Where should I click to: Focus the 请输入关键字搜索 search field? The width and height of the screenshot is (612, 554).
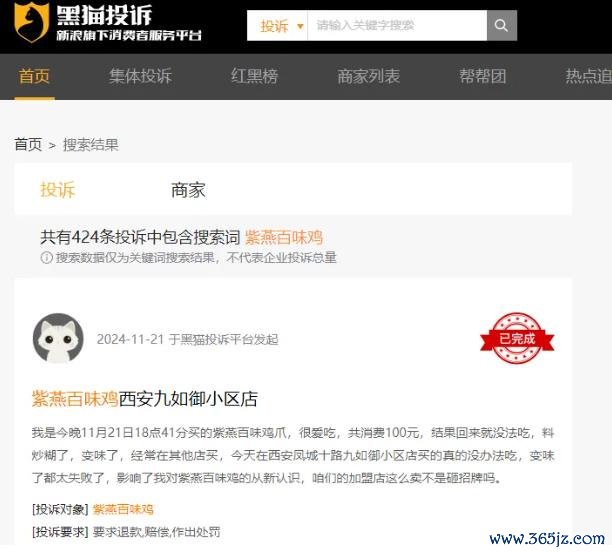click(397, 25)
